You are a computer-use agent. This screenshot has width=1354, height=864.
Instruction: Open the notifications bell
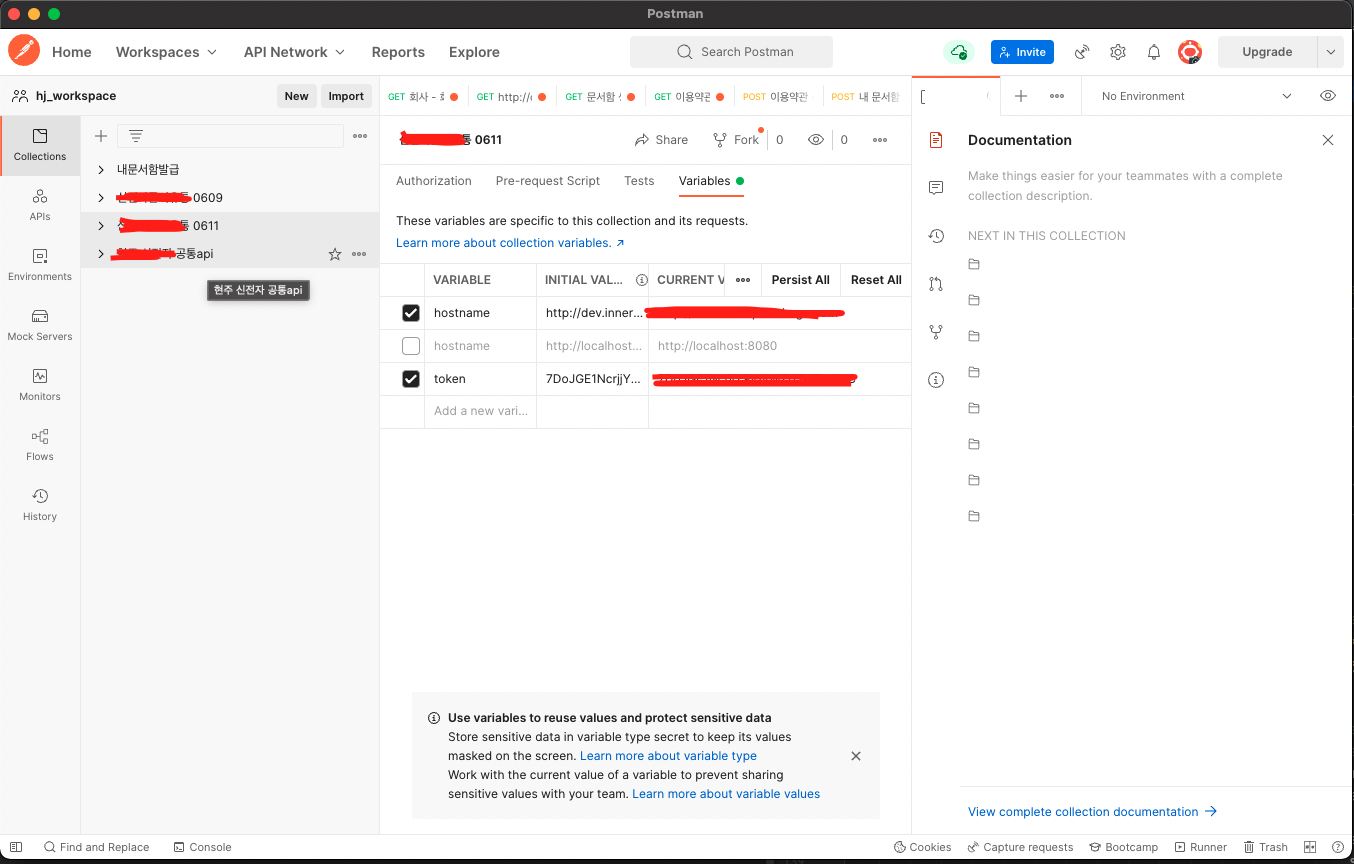[1154, 52]
